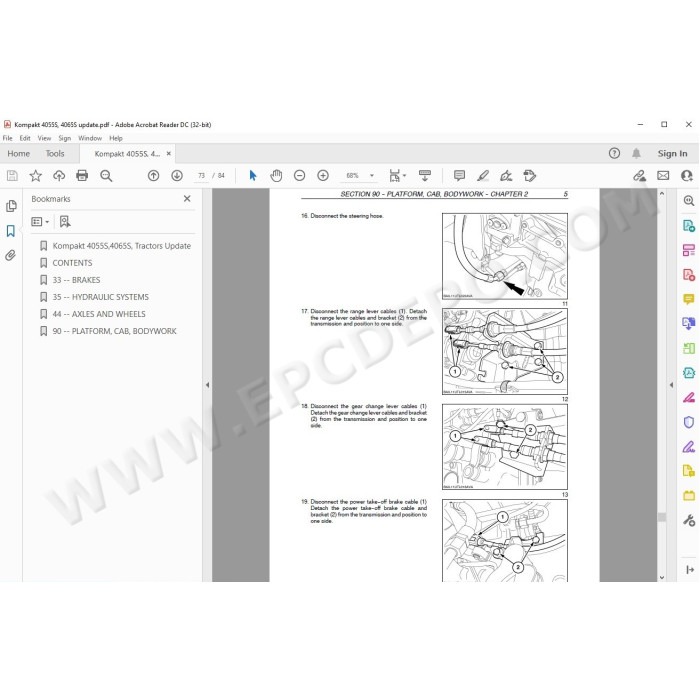Go to next page arrow
This screenshot has width=700, height=700.
177,176
